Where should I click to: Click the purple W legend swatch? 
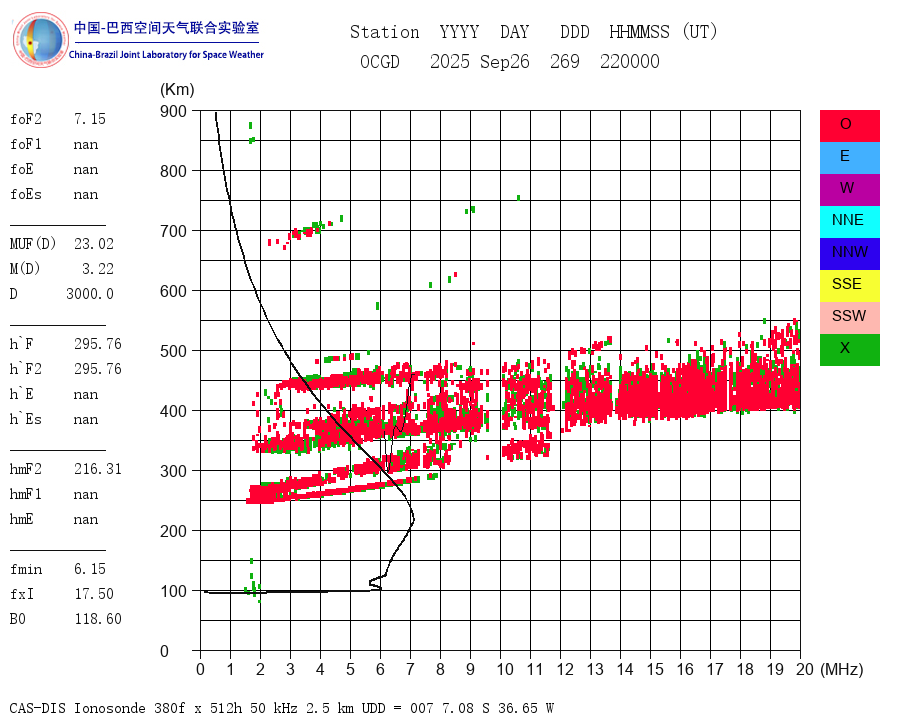point(849,189)
